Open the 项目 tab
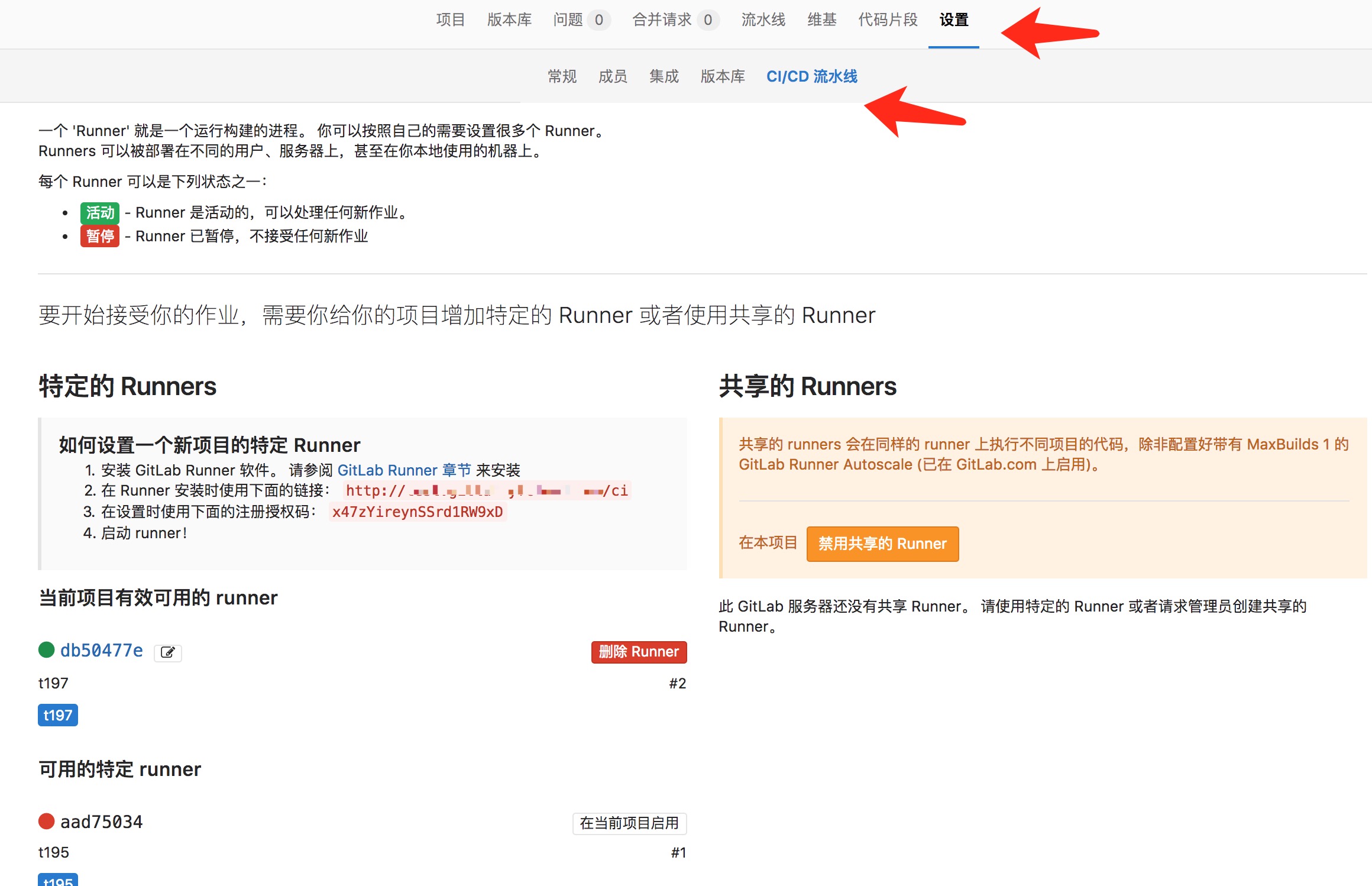The image size is (1372, 886). point(450,20)
